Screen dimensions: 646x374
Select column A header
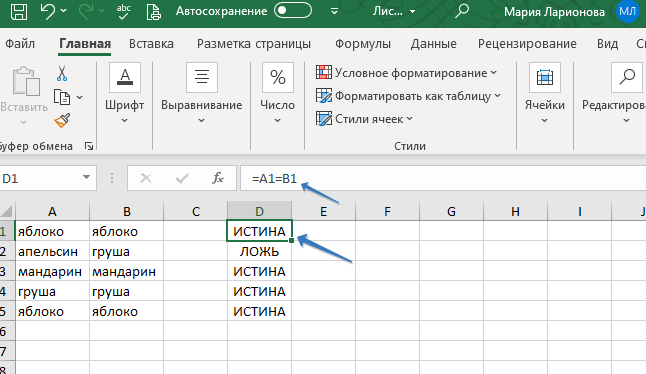click(x=52, y=211)
